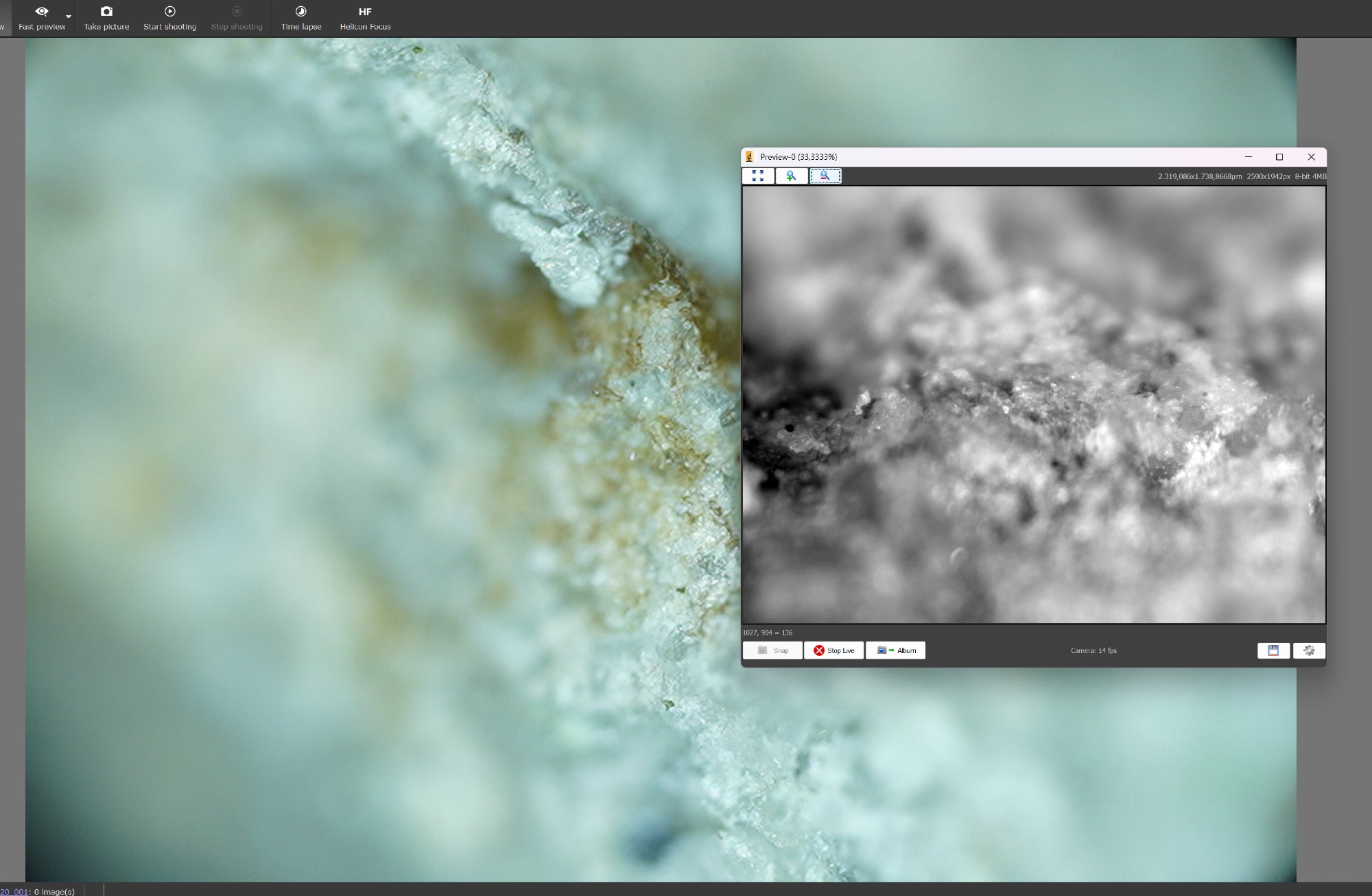
Task: Open preview settings via the gear icon
Action: click(1309, 650)
